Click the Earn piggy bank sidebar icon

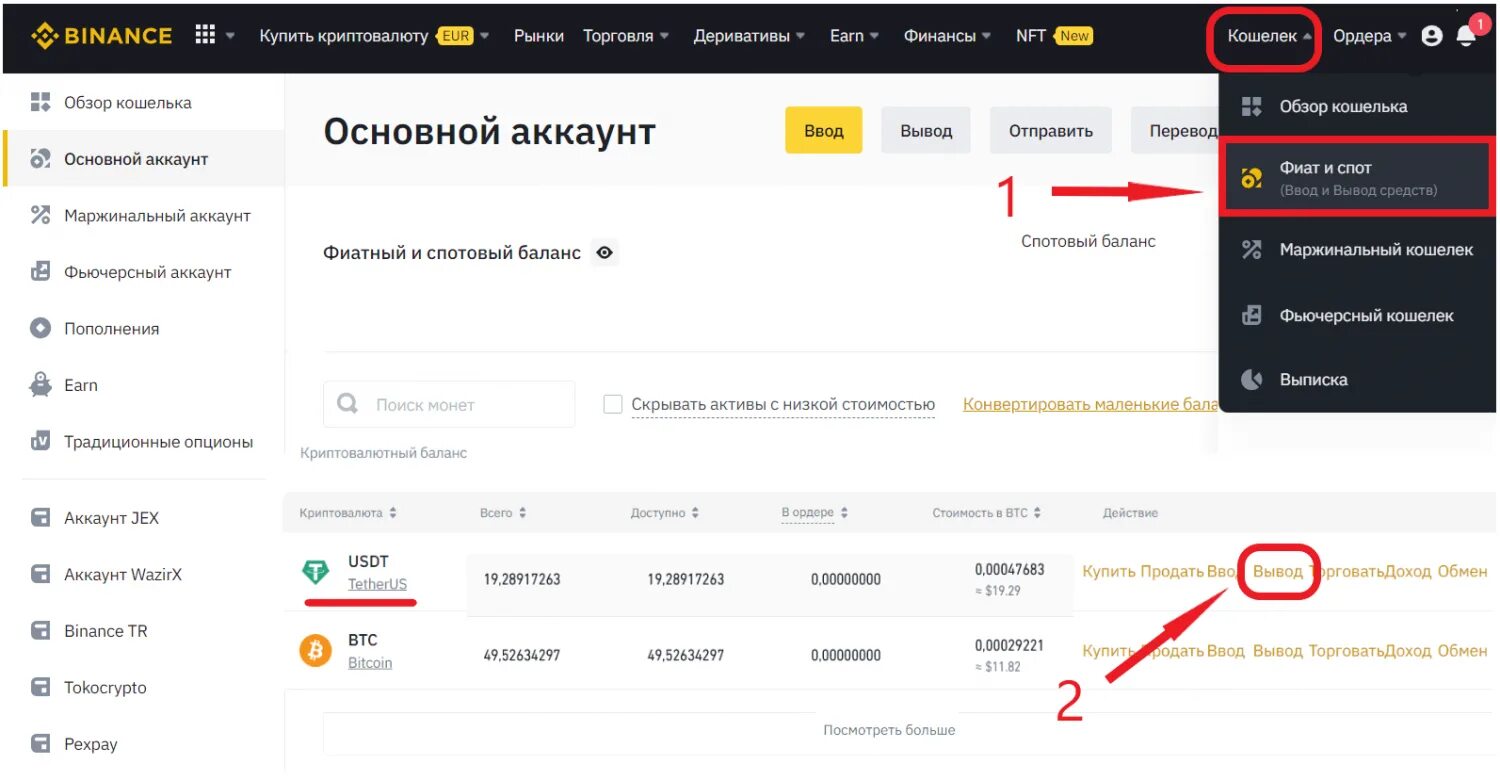click(40, 385)
